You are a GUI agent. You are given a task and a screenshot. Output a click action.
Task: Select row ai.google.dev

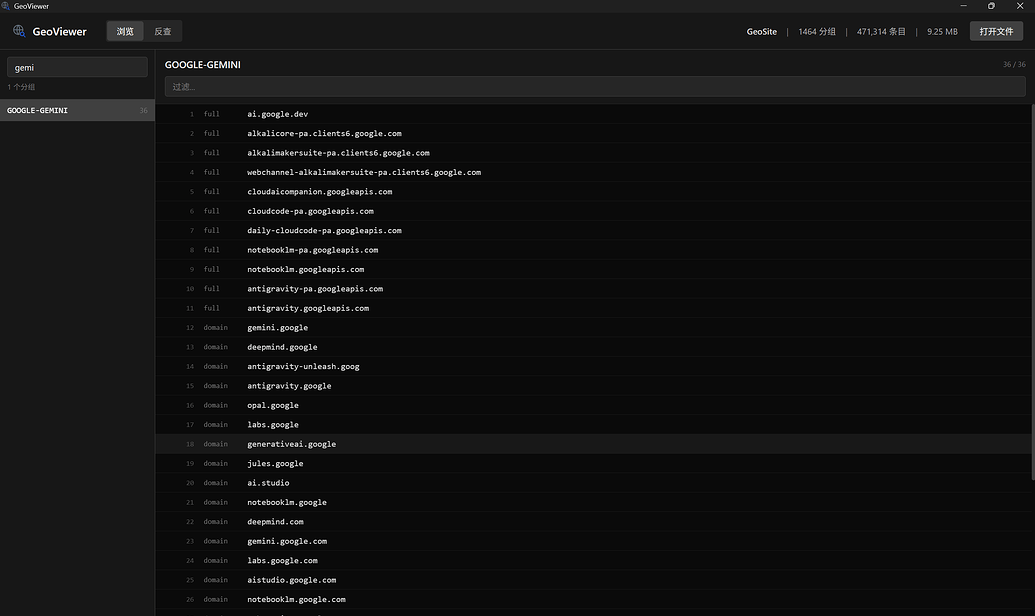pyautogui.click(x=593, y=114)
